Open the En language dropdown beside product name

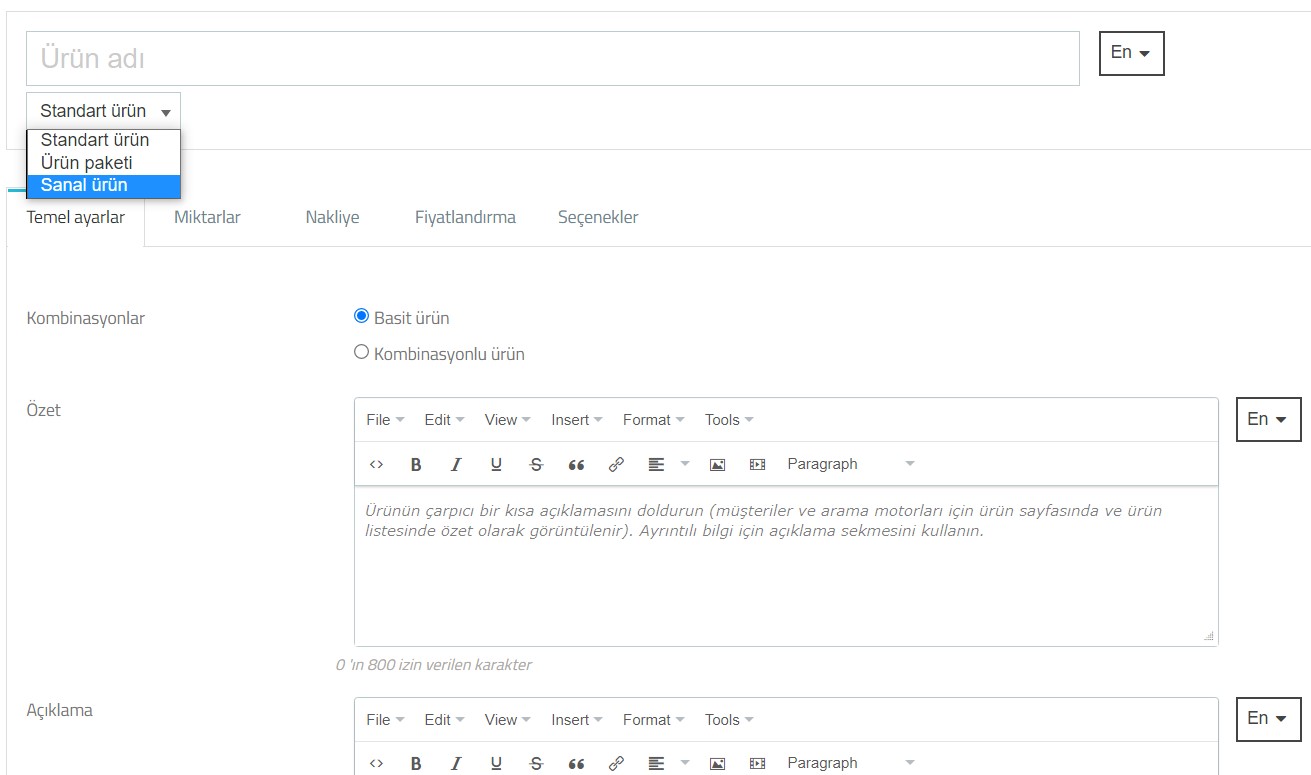click(1131, 53)
